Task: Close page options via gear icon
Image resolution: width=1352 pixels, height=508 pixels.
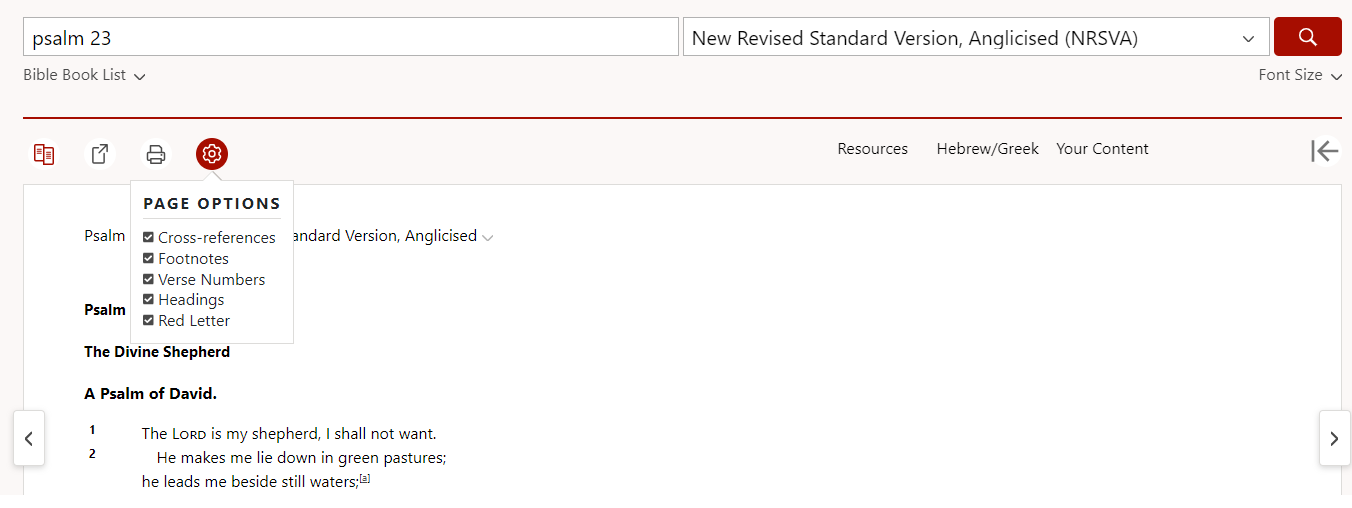Action: pos(212,154)
